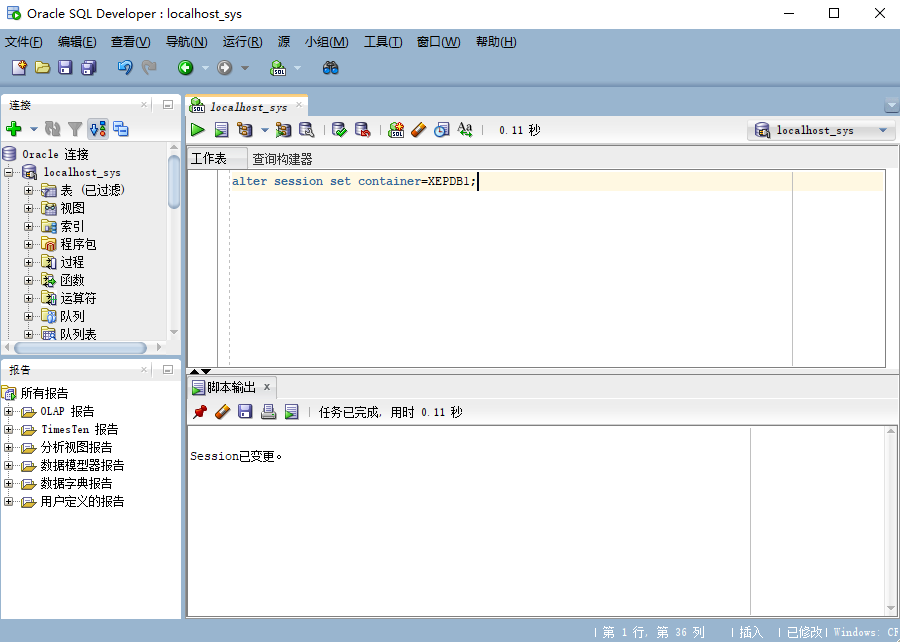The image size is (900, 642).
Task: Click the Open folder icon in main toolbar
Action: pos(42,68)
